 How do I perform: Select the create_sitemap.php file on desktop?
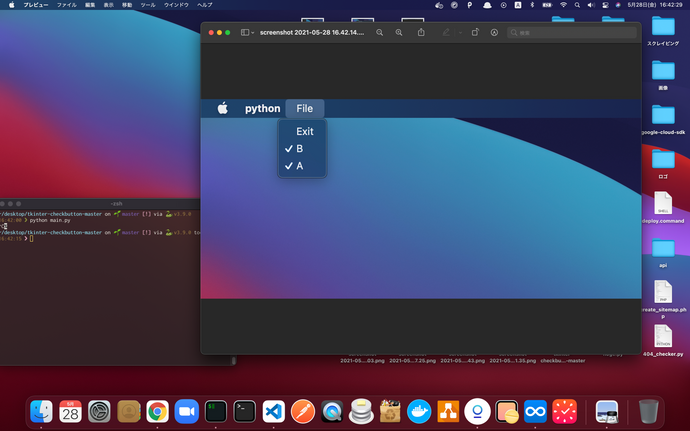pyautogui.click(x=663, y=299)
